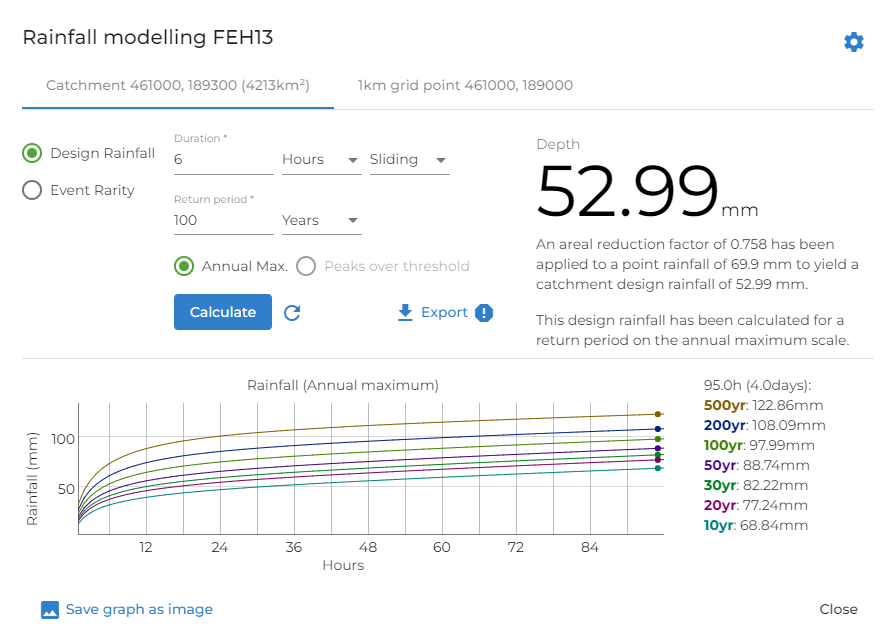This screenshot has width=894, height=641.
Task: Switch to Peaks over threshold option
Action: click(306, 266)
